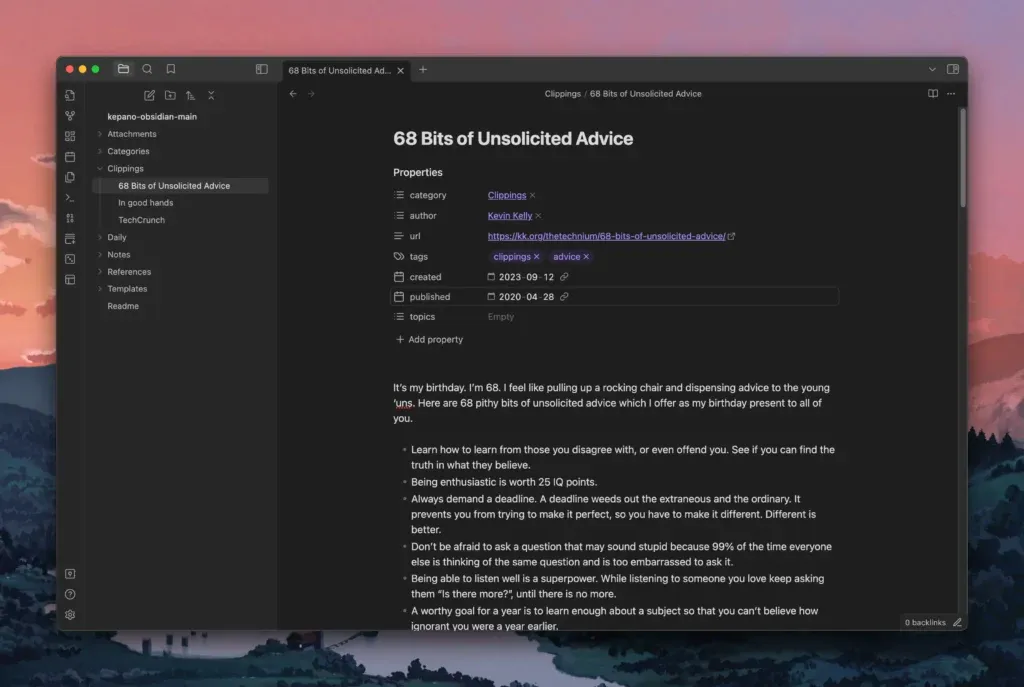Toggle the right sidebar panel
The height and width of the screenshot is (687, 1024).
(x=953, y=69)
